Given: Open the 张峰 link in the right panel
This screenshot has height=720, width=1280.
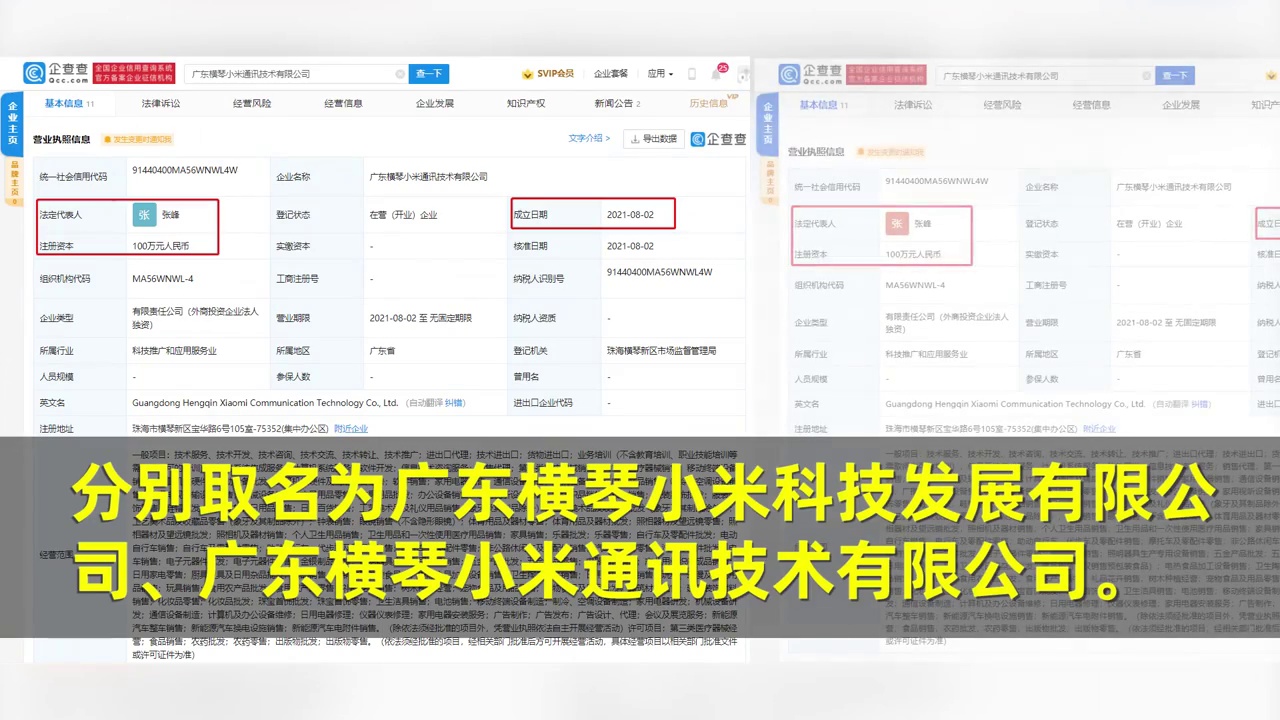Looking at the screenshot, I should [922, 224].
